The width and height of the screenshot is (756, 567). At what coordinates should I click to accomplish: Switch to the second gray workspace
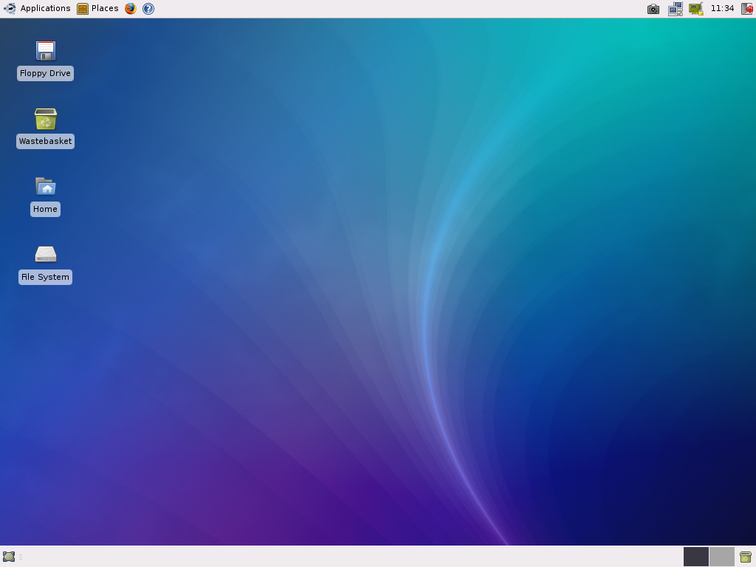tap(722, 557)
